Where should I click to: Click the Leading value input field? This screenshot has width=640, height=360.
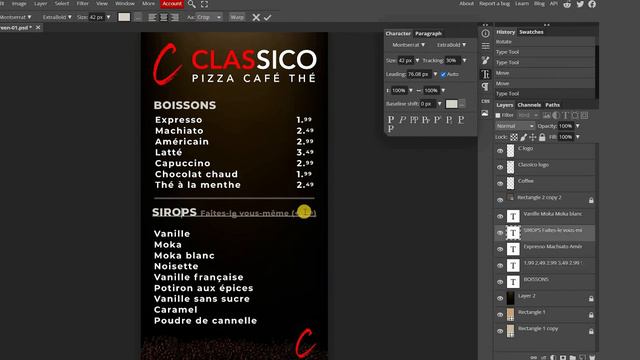point(420,74)
